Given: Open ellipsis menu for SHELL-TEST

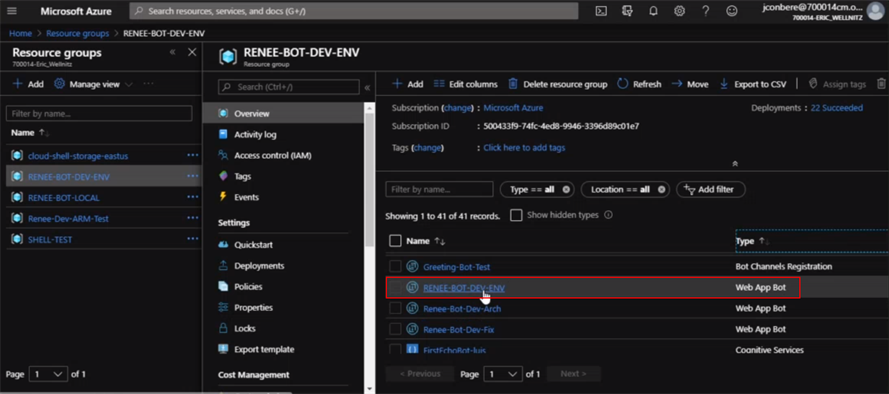Looking at the screenshot, I should click(193, 239).
